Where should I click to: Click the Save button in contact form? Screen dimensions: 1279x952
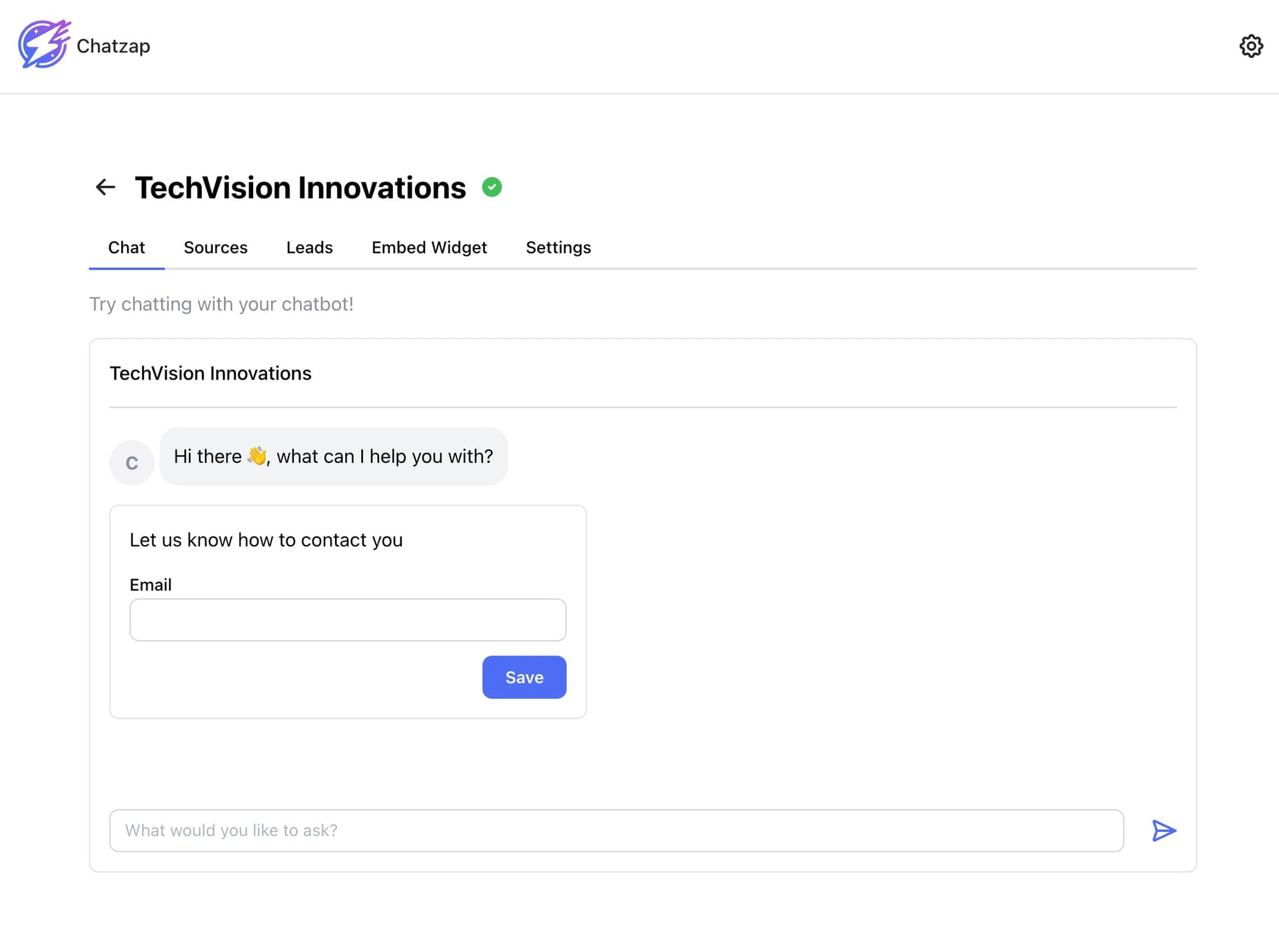pos(524,677)
